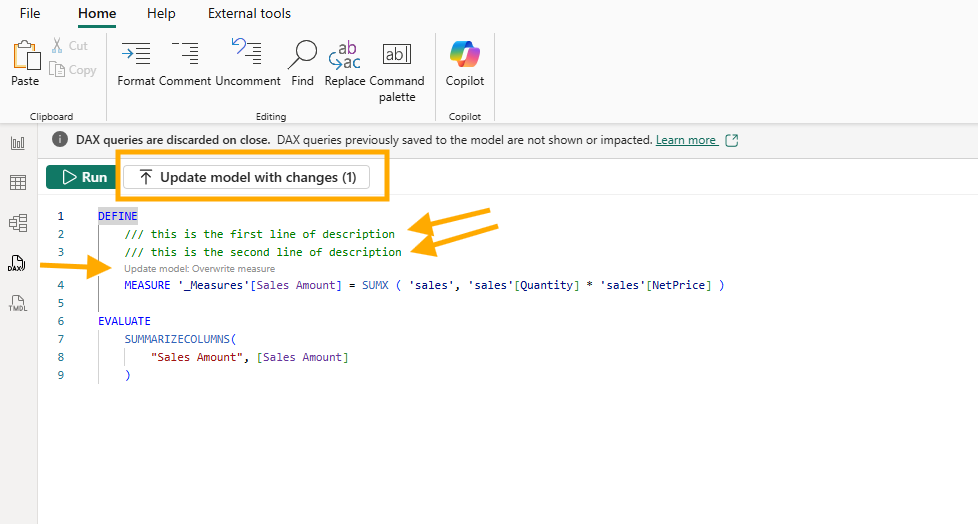Click the info icon in notification bar

[x=60, y=139]
